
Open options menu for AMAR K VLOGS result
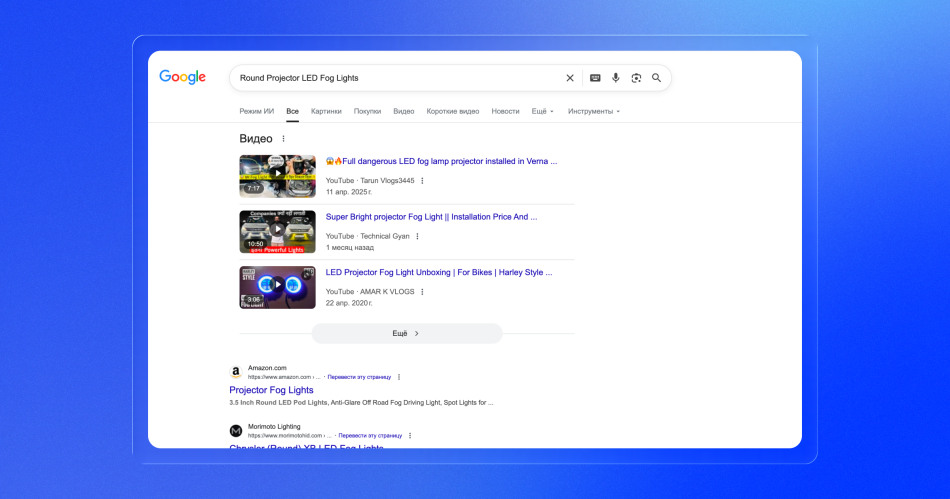[x=422, y=292]
